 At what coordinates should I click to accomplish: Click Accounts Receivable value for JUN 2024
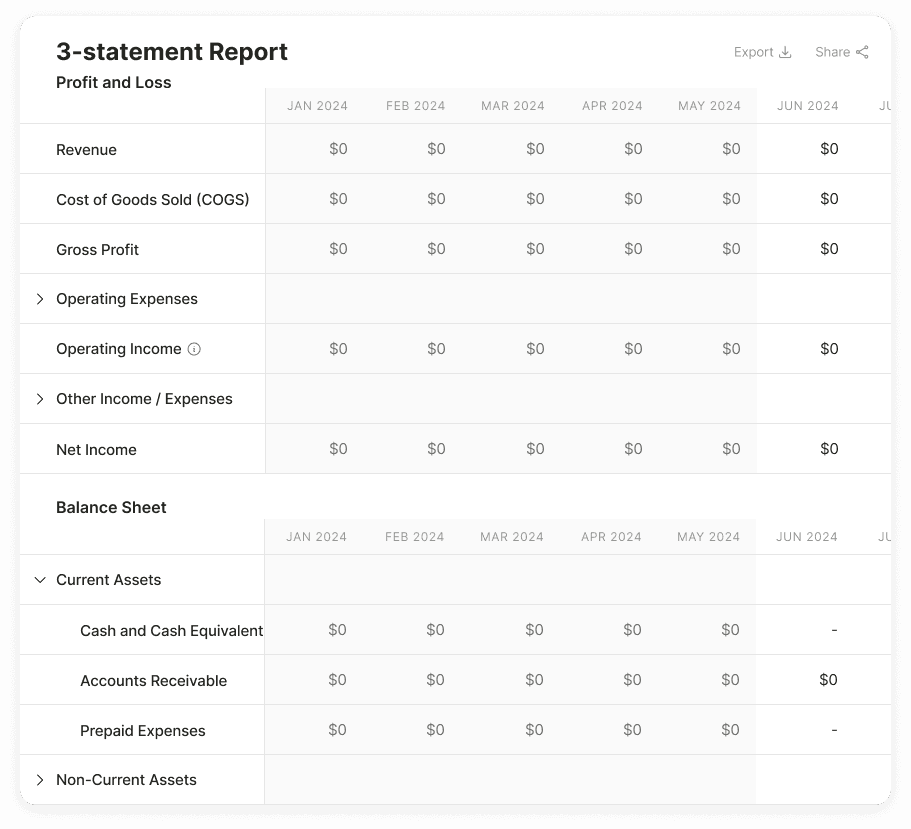point(828,680)
